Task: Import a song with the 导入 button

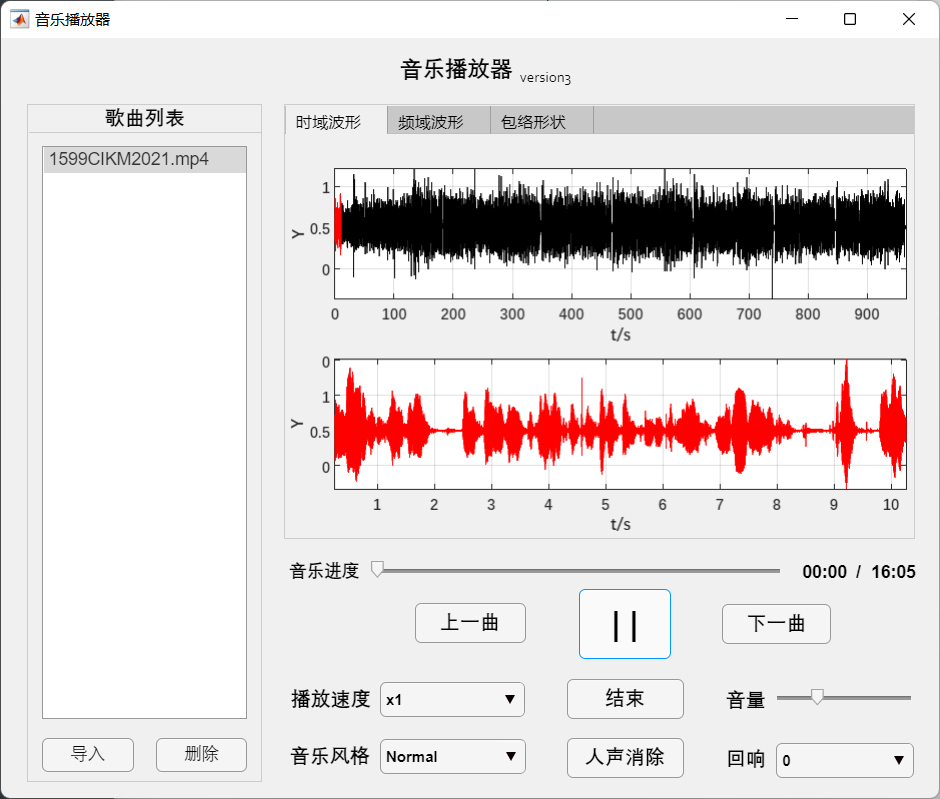Action: [87, 755]
